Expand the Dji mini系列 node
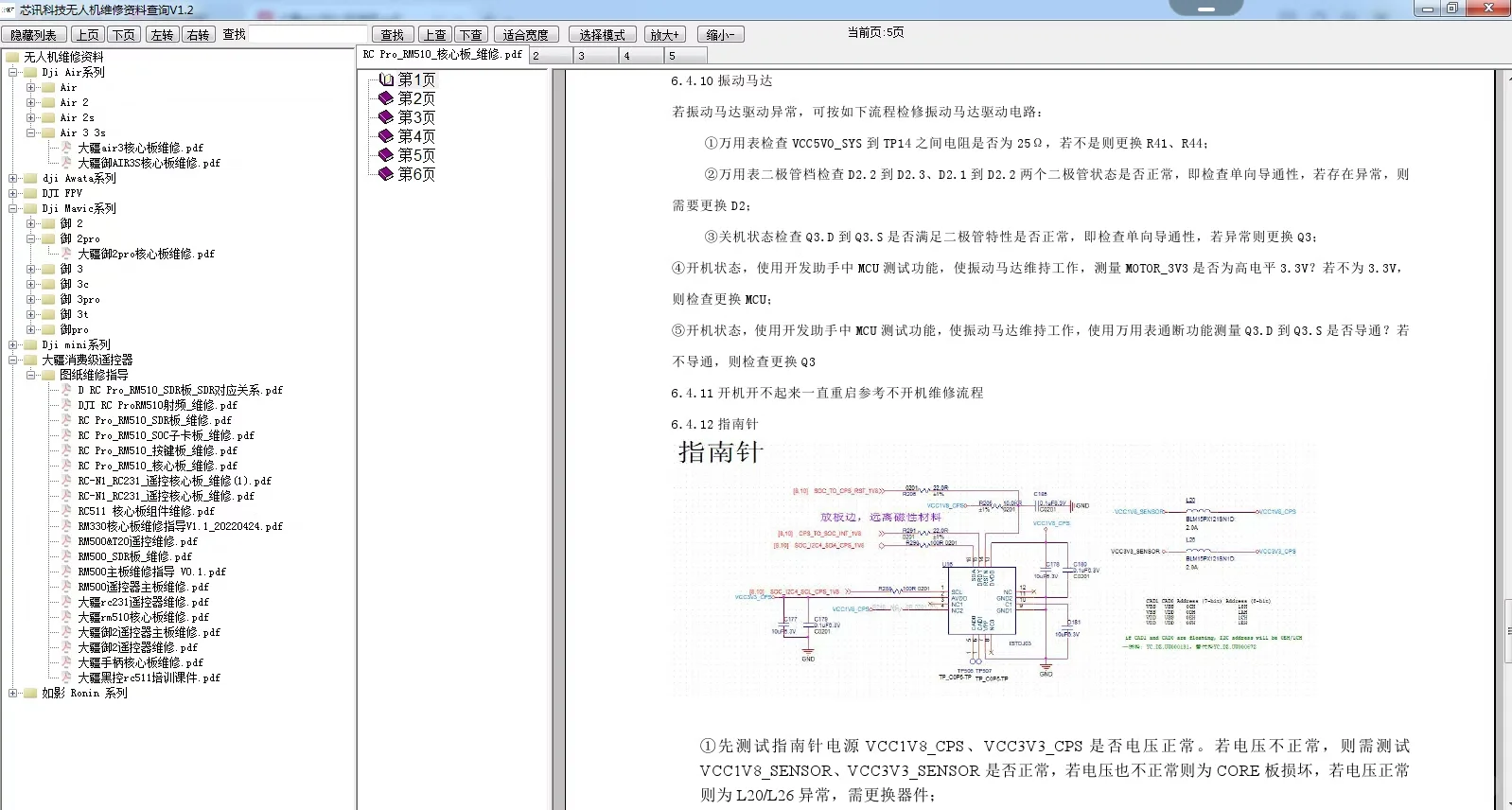 tap(13, 344)
